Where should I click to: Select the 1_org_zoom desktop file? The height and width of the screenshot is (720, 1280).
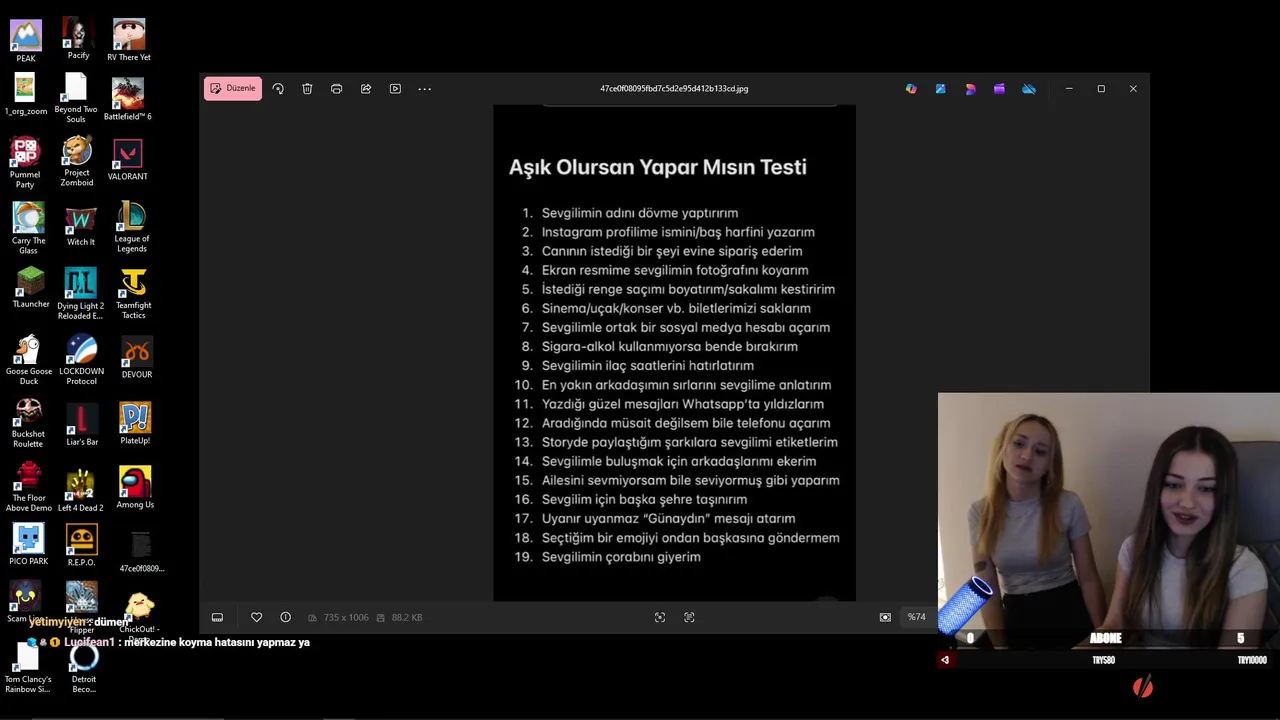point(26,95)
